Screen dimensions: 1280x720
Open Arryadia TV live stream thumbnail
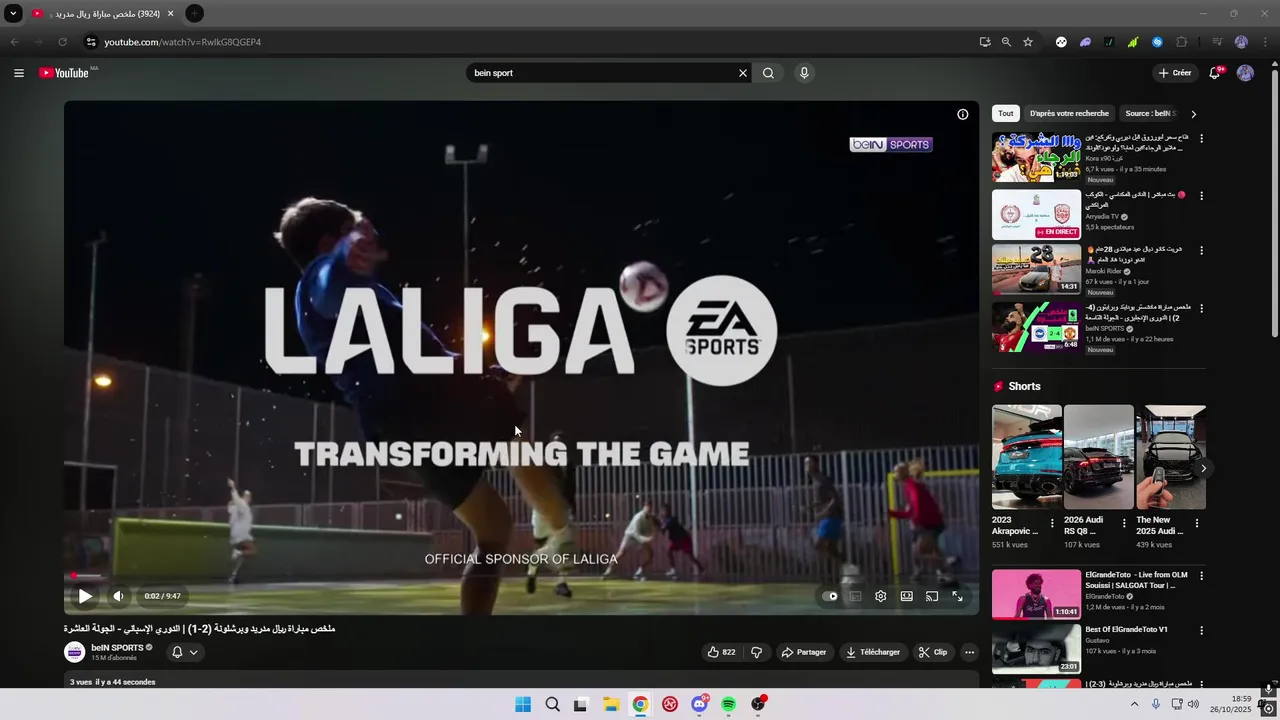click(1036, 214)
